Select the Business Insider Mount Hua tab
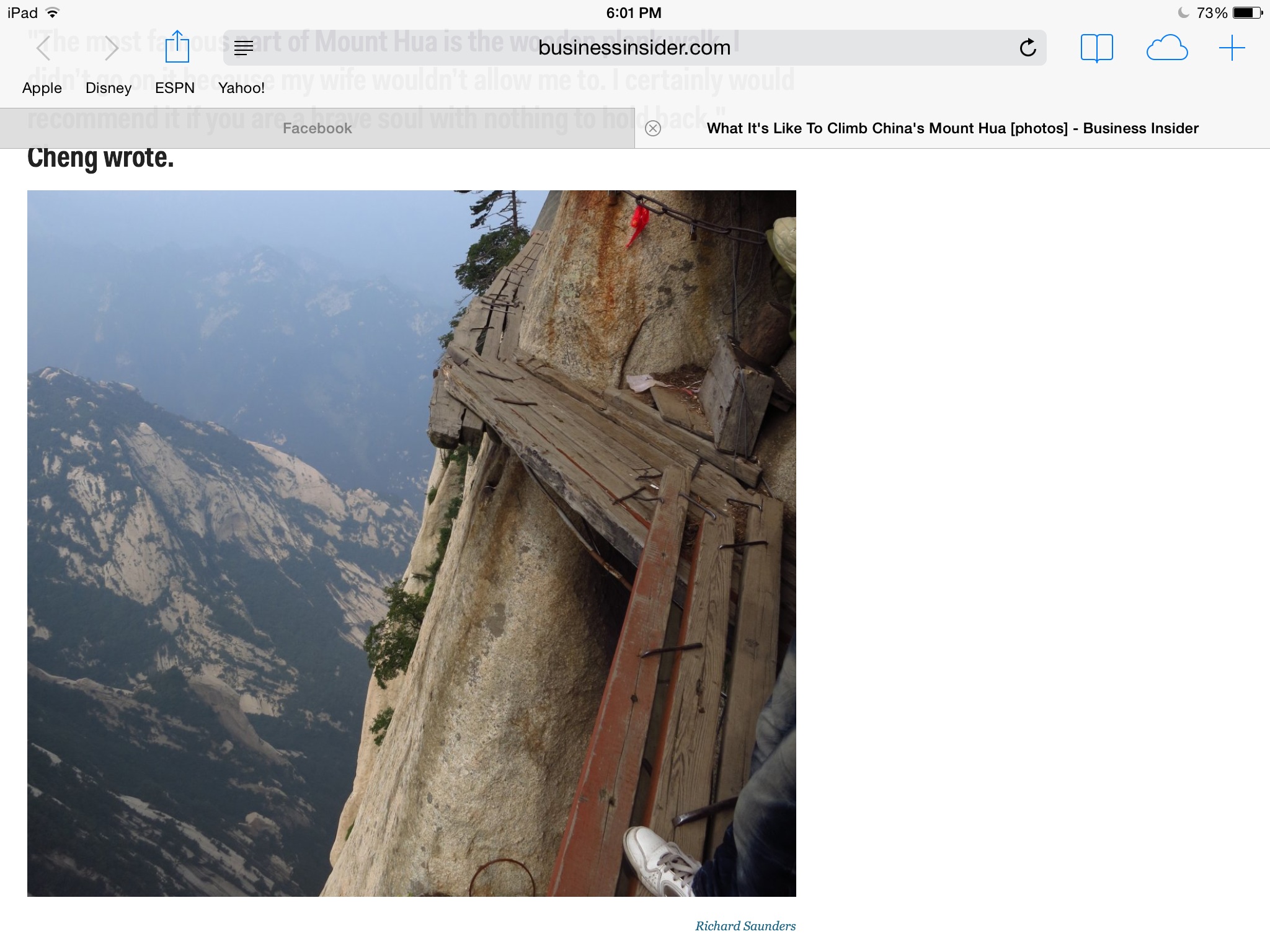The height and width of the screenshot is (952, 1270). (x=952, y=128)
